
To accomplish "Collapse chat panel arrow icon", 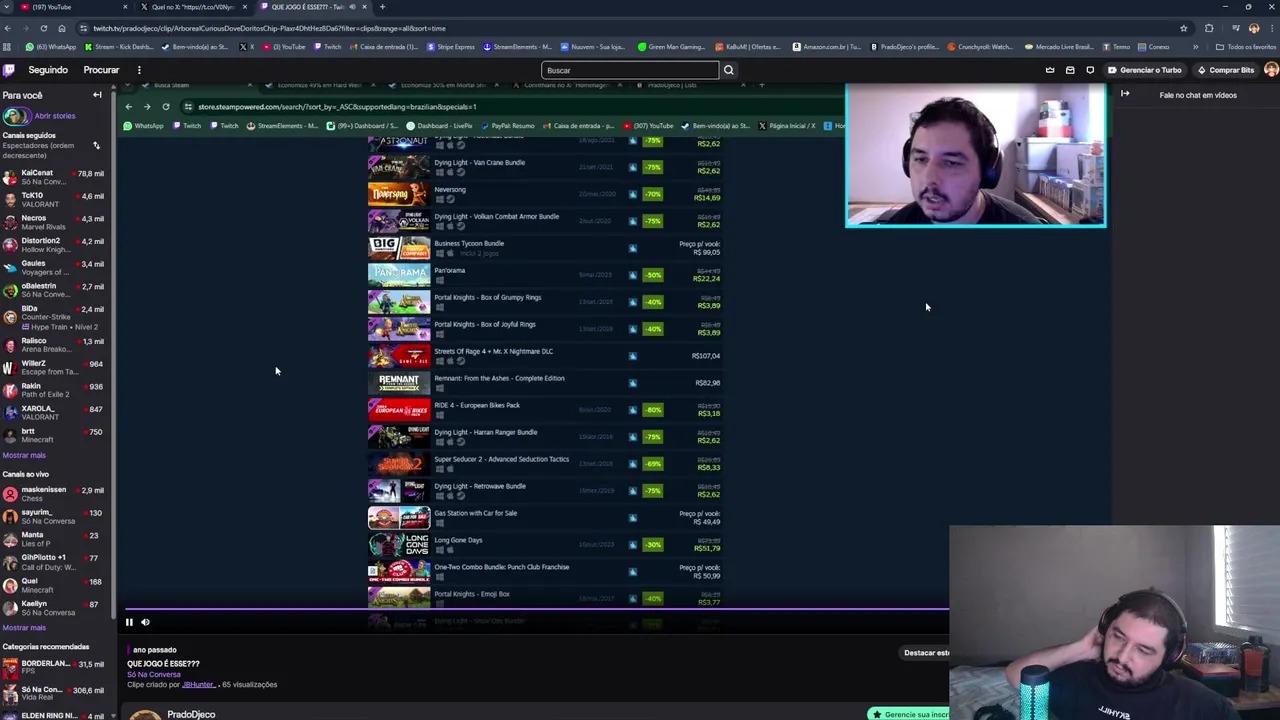I will coord(1125,94).
